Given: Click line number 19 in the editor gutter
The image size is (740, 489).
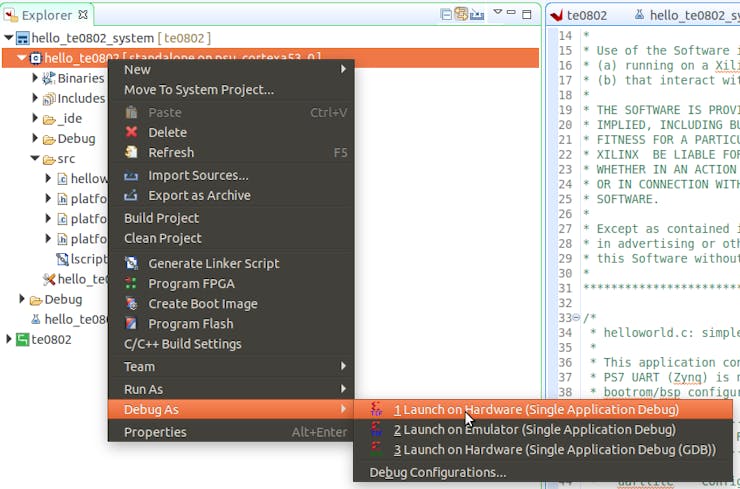Looking at the screenshot, I should coord(565,110).
